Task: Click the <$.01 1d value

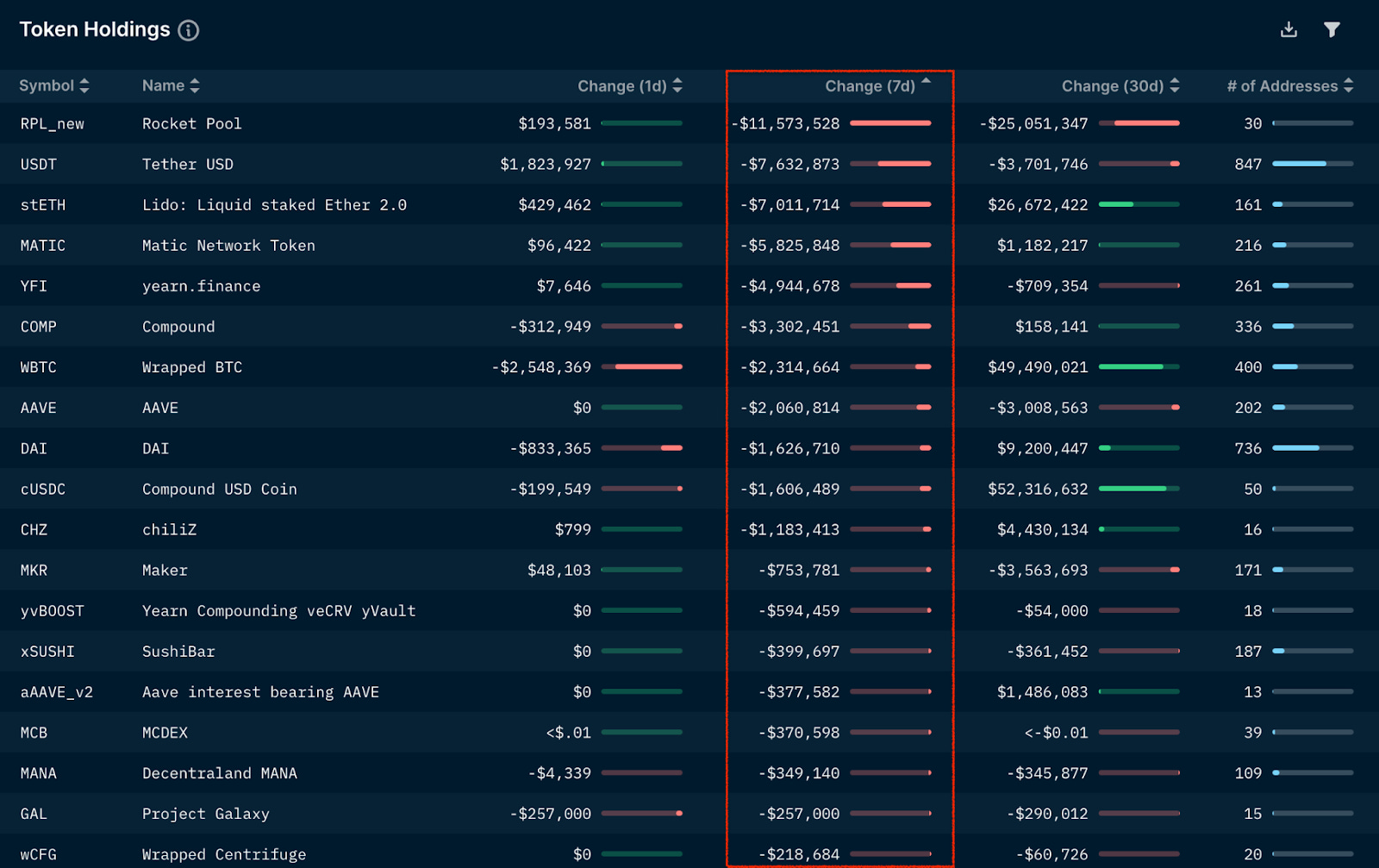Action: 568,733
